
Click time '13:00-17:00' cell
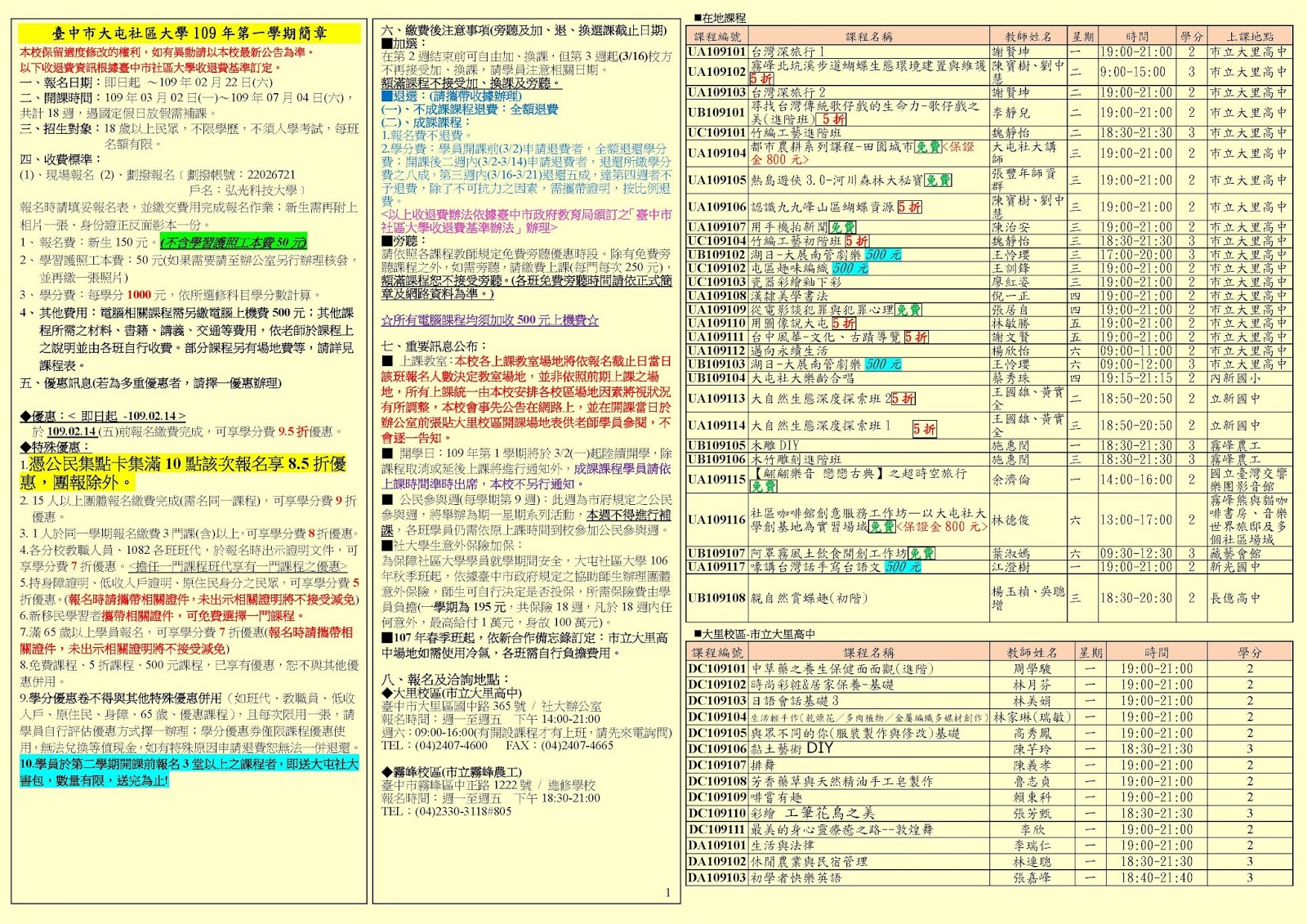pos(1135,520)
